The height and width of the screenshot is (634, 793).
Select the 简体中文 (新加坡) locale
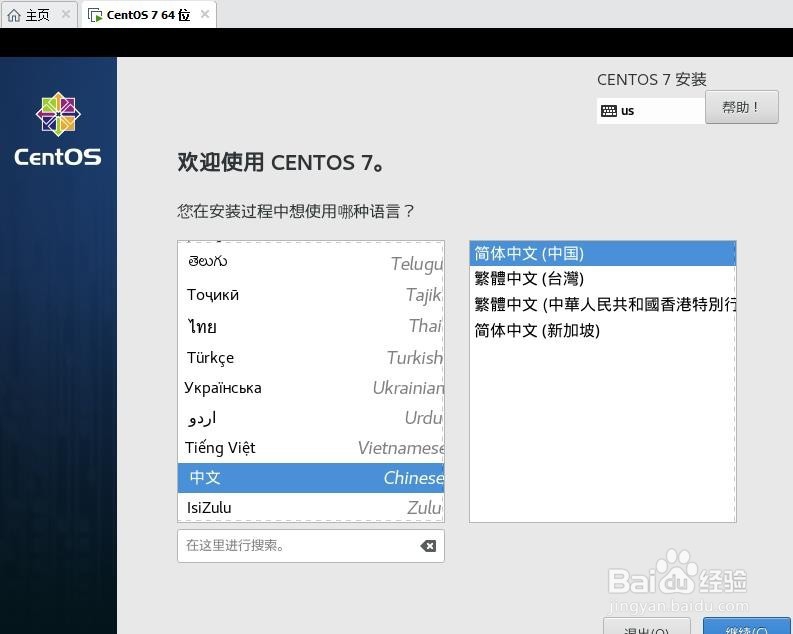(602, 330)
